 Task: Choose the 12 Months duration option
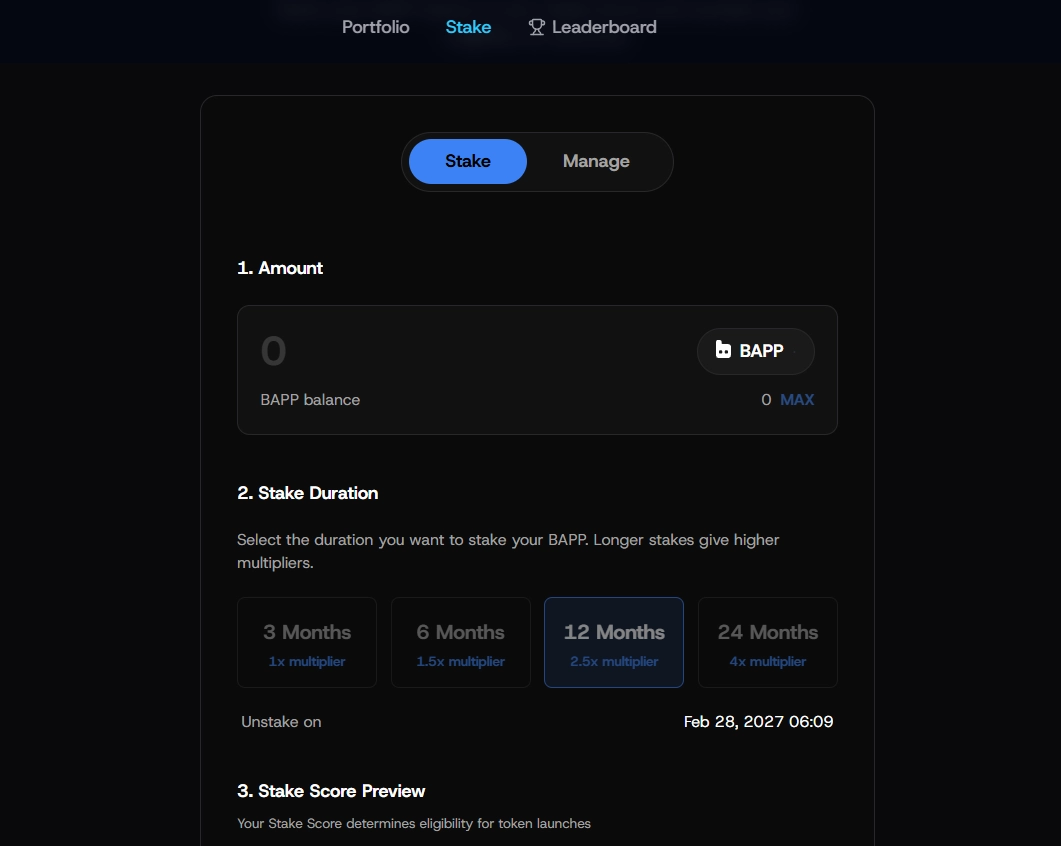(614, 642)
